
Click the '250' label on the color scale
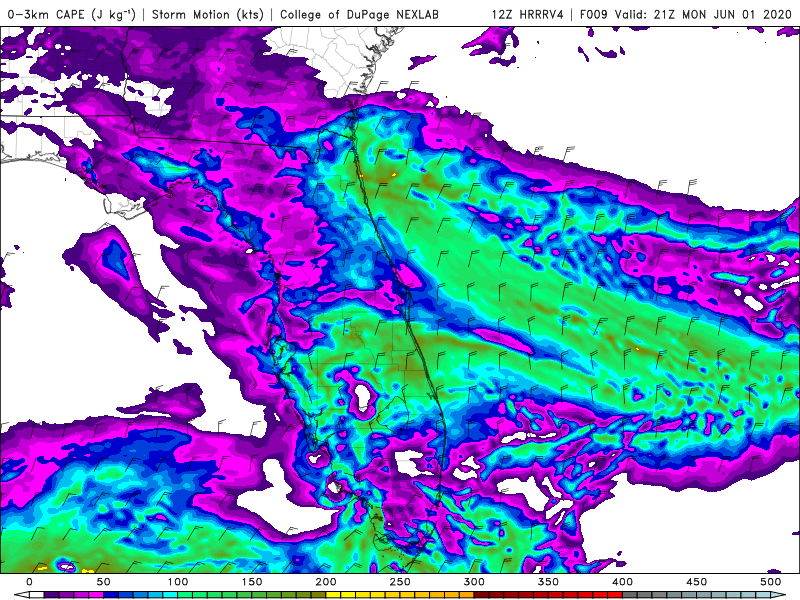pos(400,582)
